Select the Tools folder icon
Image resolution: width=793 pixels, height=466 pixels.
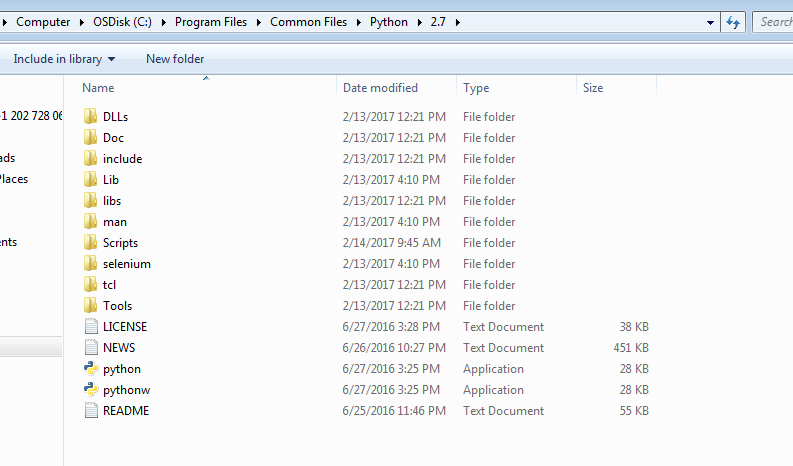91,306
